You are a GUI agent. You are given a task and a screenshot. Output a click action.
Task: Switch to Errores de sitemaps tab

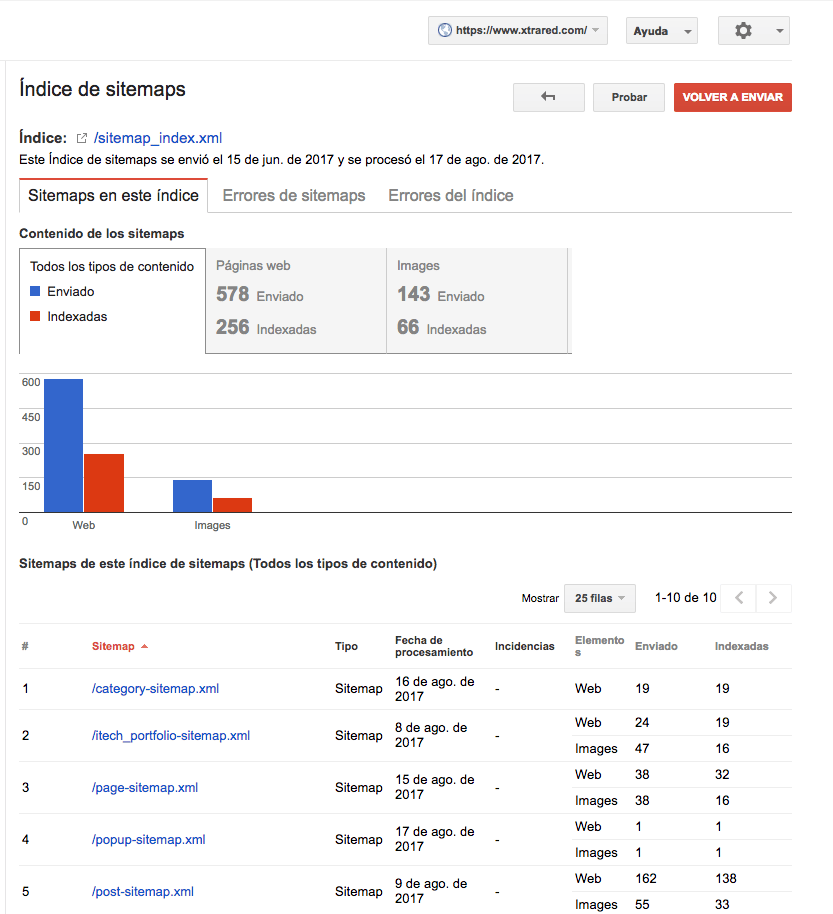tap(294, 195)
